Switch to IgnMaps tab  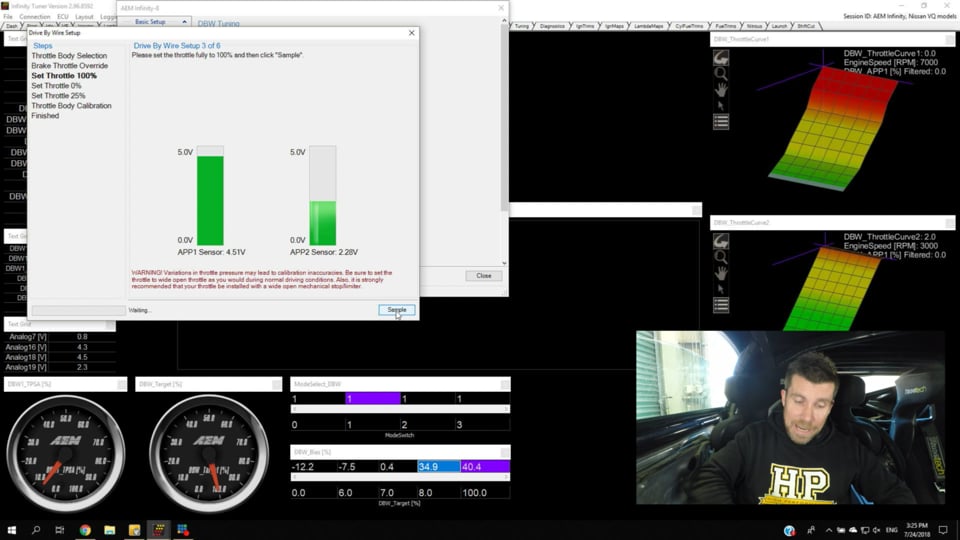[x=614, y=26]
